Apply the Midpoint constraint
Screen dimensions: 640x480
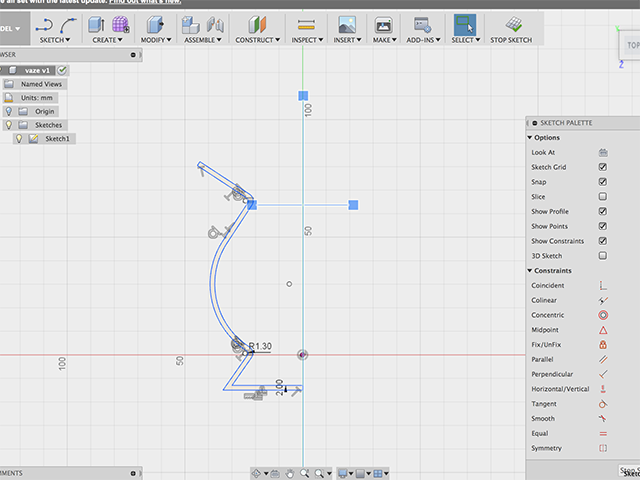click(x=603, y=330)
